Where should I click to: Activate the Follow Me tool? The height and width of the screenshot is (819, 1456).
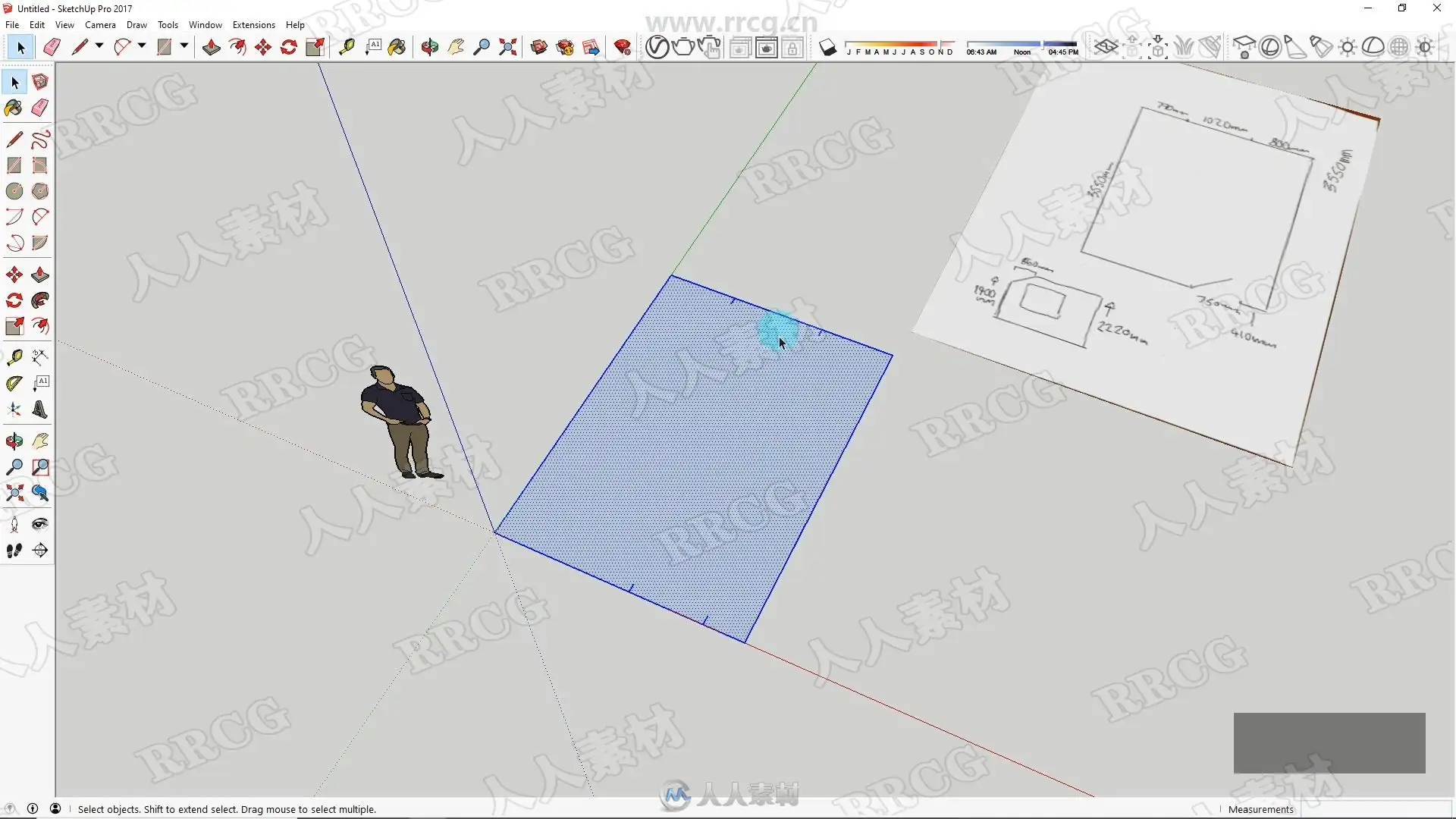(x=40, y=300)
